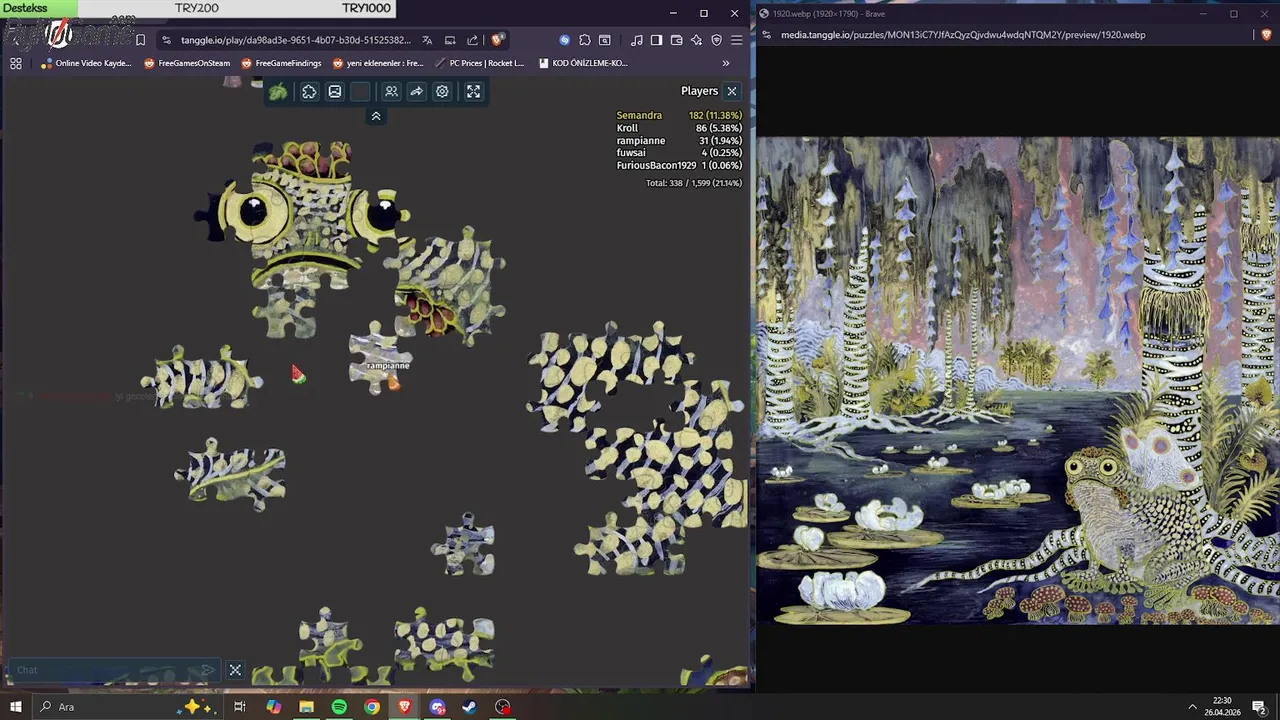Open Spotify from taskbar
This screenshot has width=1280, height=720.
pyautogui.click(x=339, y=707)
